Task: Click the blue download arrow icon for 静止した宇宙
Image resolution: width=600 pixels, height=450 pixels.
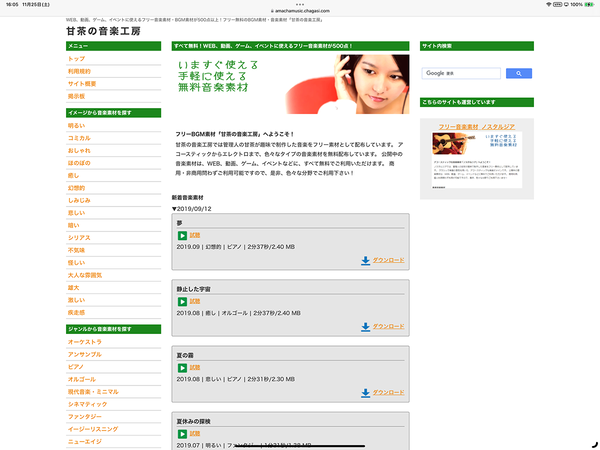Action: click(x=365, y=327)
